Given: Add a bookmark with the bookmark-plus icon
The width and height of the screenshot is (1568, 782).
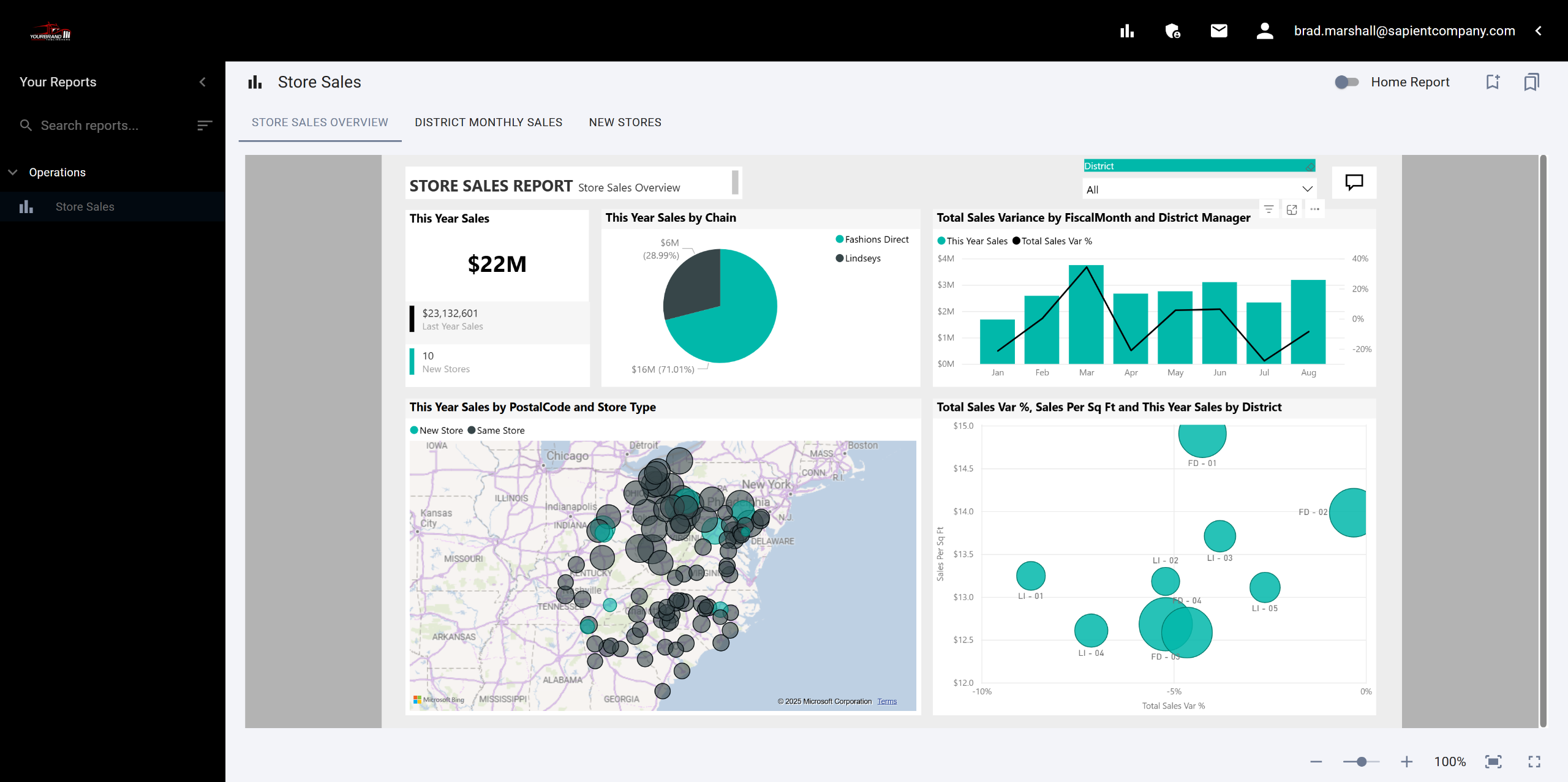Looking at the screenshot, I should [1493, 82].
